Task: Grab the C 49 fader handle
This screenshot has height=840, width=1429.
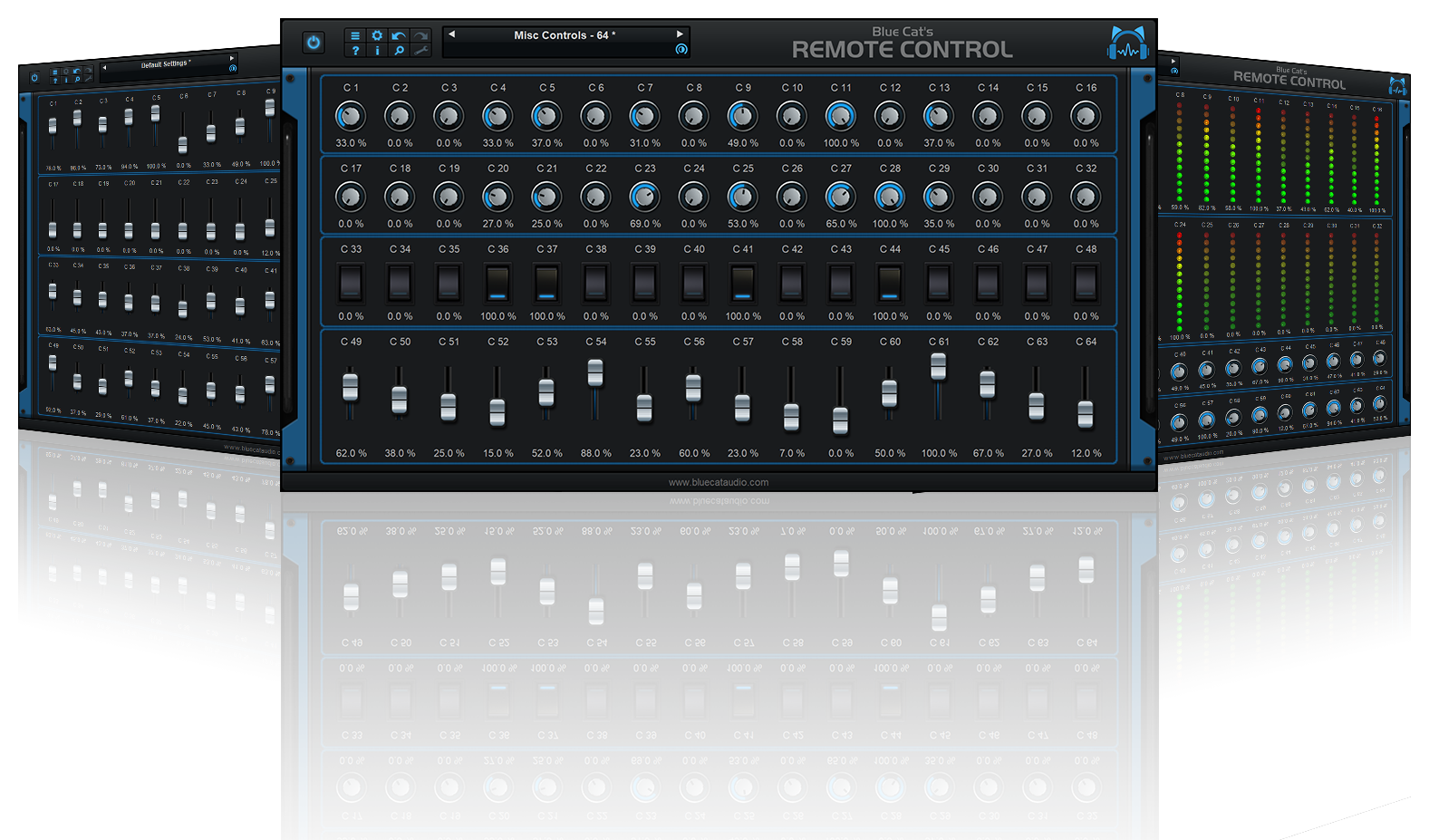Action: tap(351, 387)
